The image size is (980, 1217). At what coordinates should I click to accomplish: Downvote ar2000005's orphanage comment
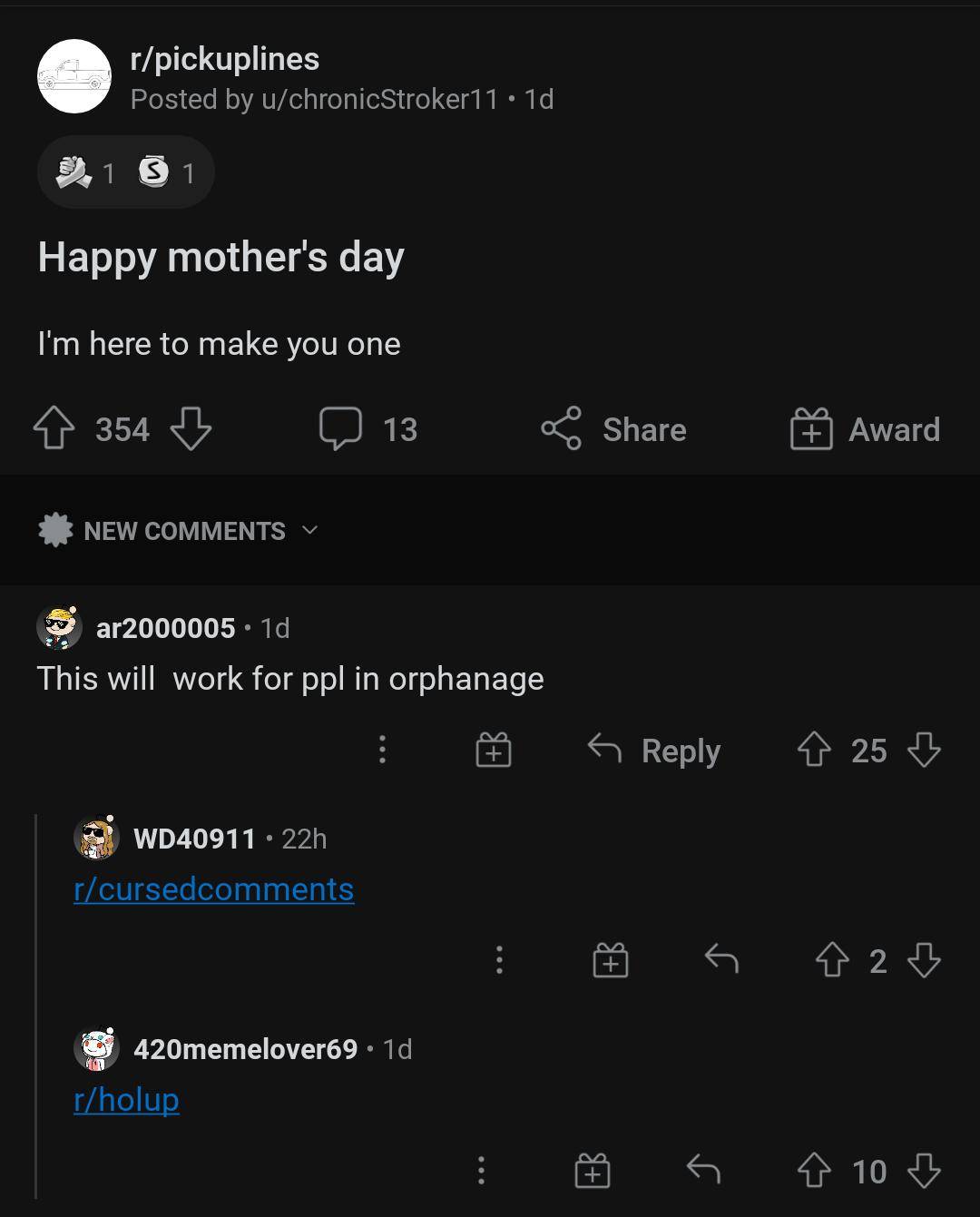[x=924, y=751]
